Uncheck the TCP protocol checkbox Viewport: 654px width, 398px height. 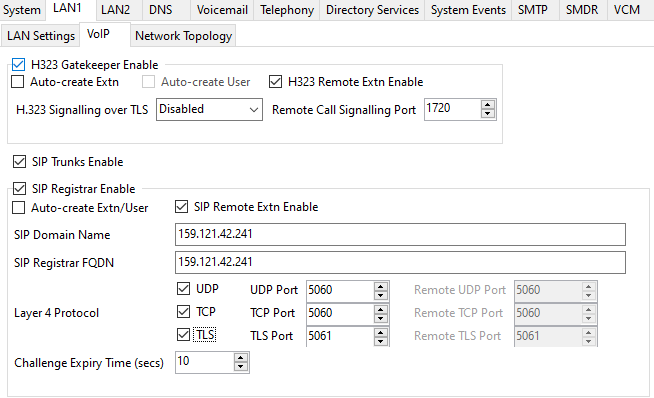(x=184, y=312)
